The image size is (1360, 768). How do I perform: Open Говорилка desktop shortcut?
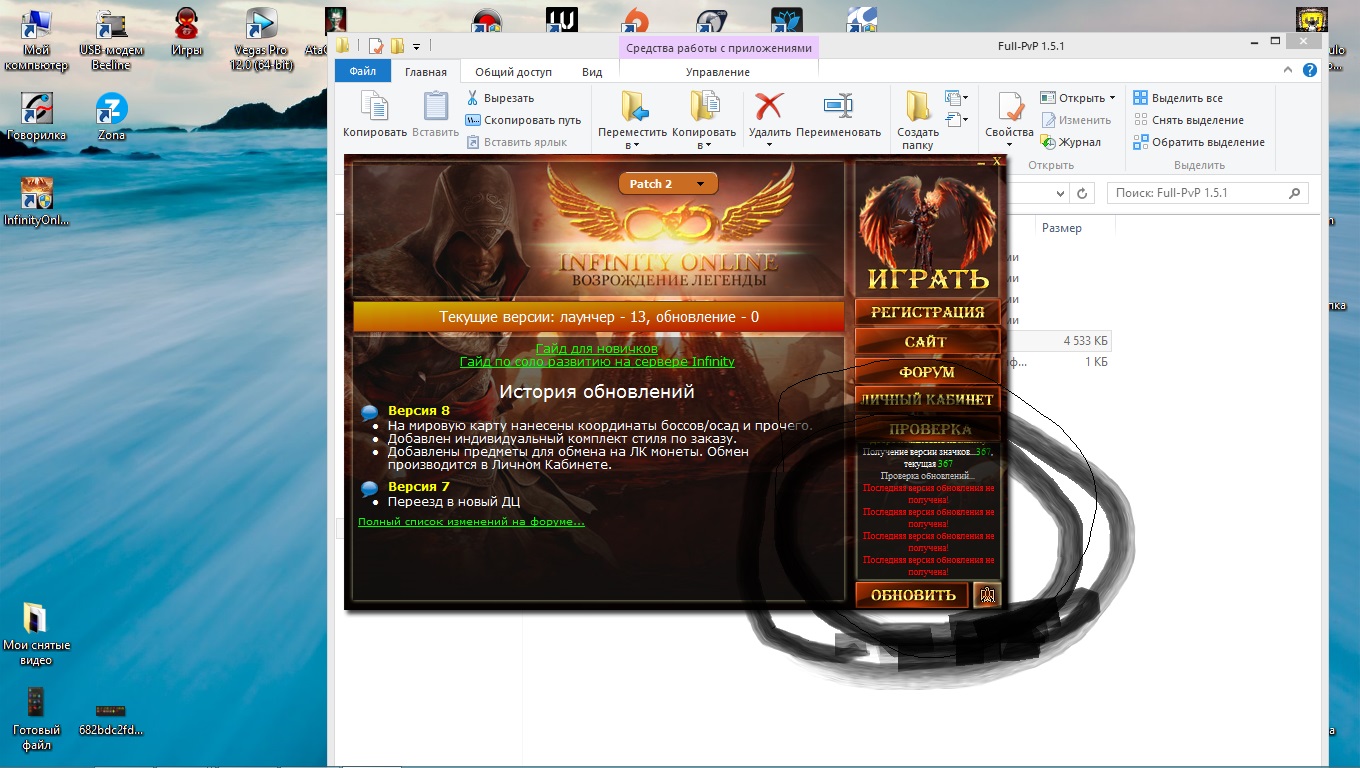(x=37, y=118)
